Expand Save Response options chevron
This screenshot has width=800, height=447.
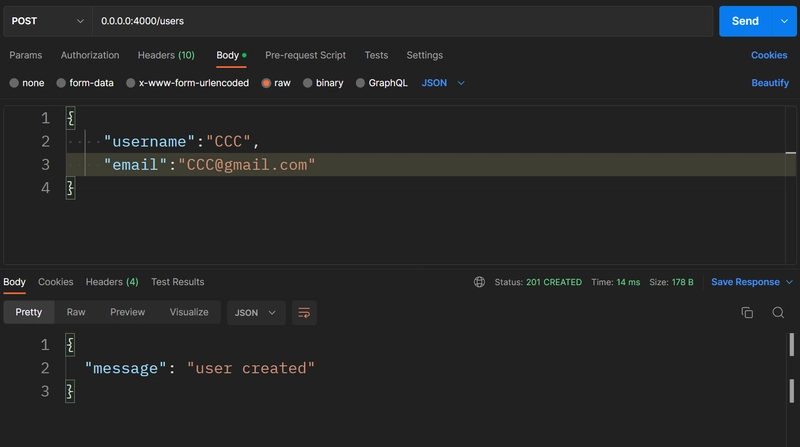tap(789, 282)
